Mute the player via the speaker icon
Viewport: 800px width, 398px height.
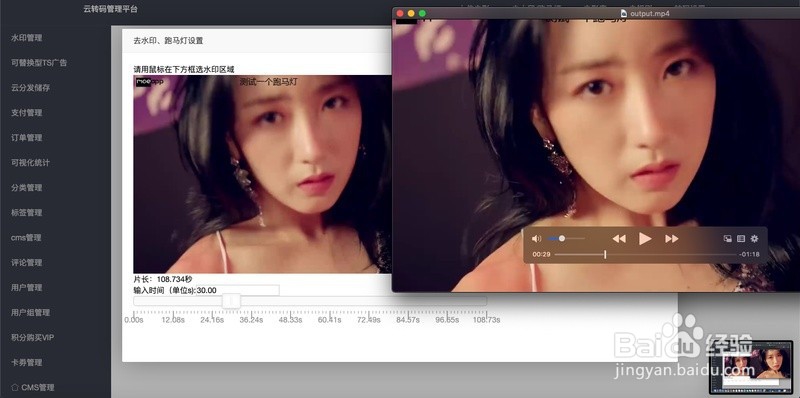point(536,239)
